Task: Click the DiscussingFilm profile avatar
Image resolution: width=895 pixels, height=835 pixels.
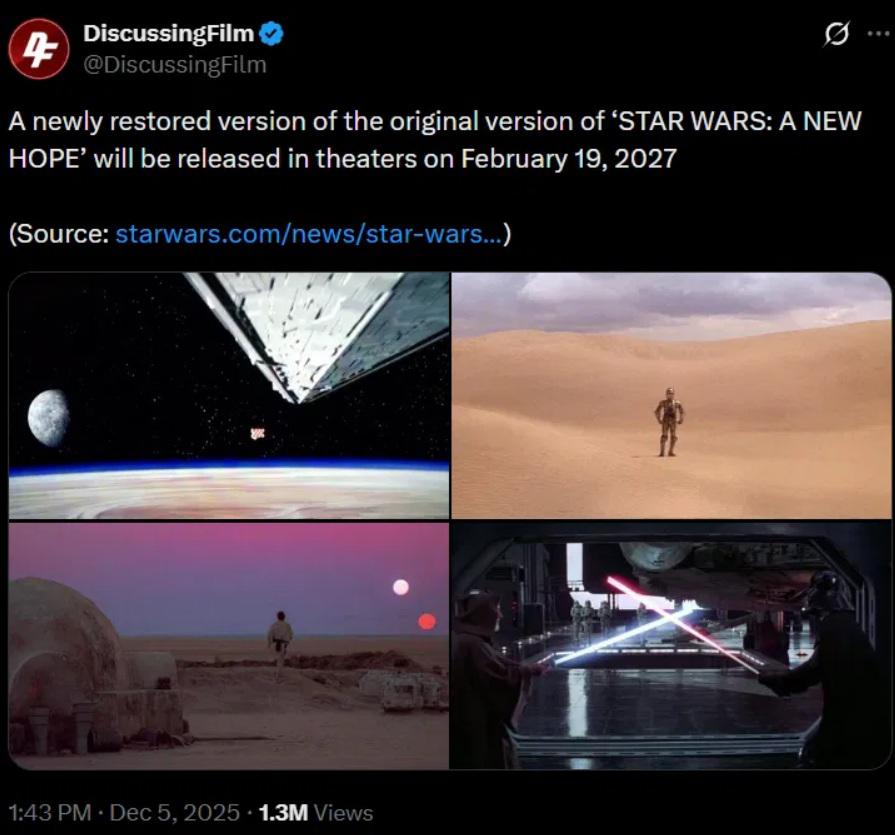Action: tap(39, 49)
